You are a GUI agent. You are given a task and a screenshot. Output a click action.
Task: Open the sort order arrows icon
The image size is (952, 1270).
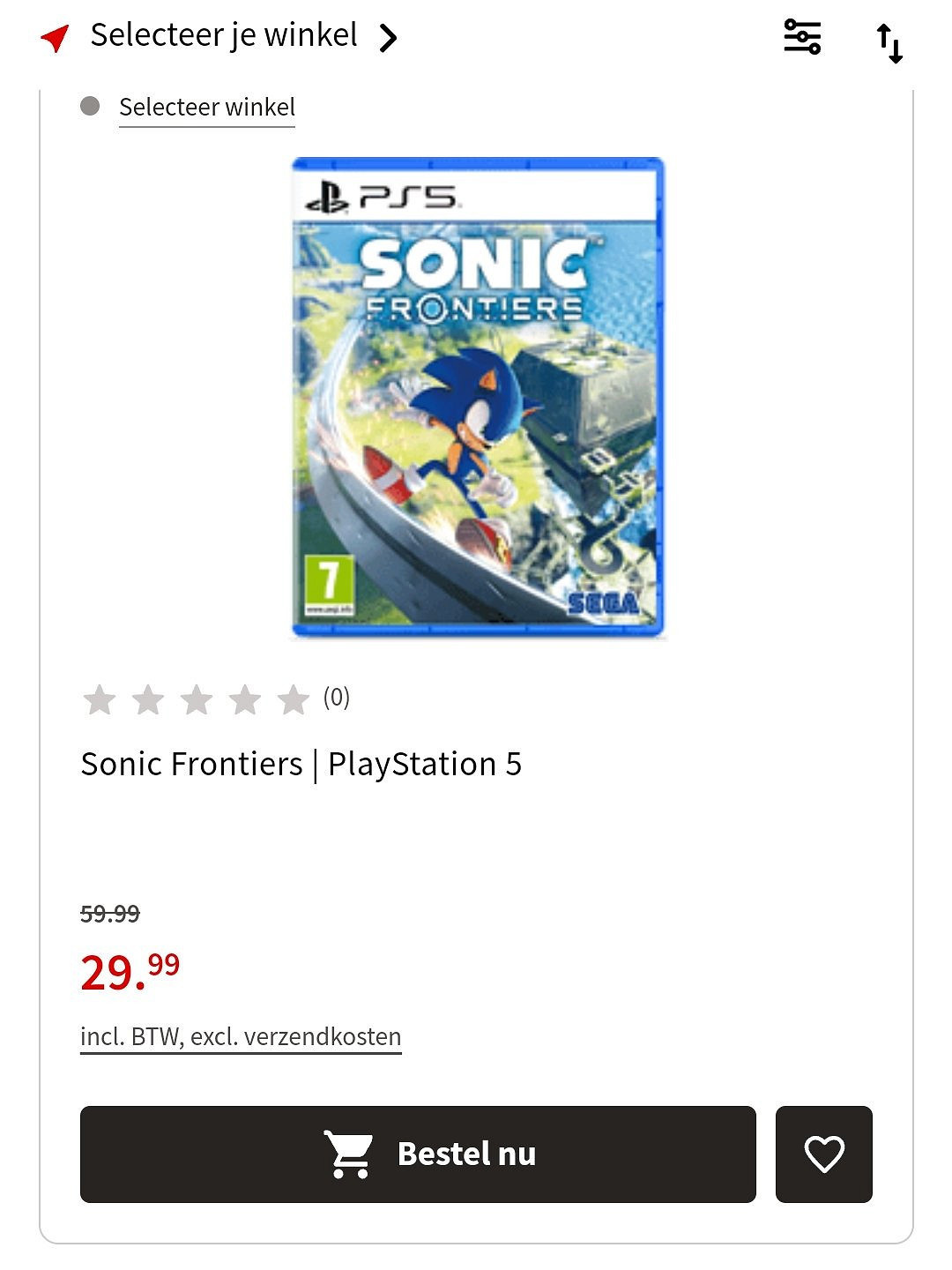point(889,43)
